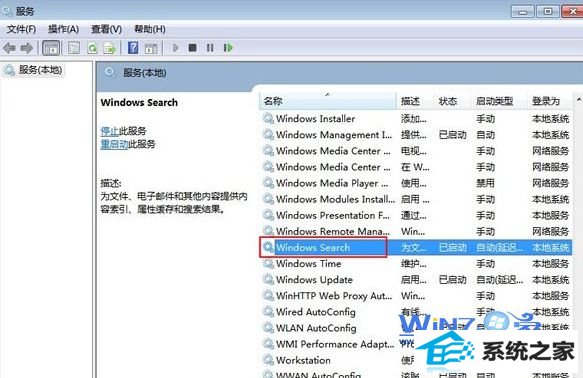Viewport: 583px width, 378px height.
Task: Click the gear icon beside Wired AutoConfig
Action: pos(268,312)
